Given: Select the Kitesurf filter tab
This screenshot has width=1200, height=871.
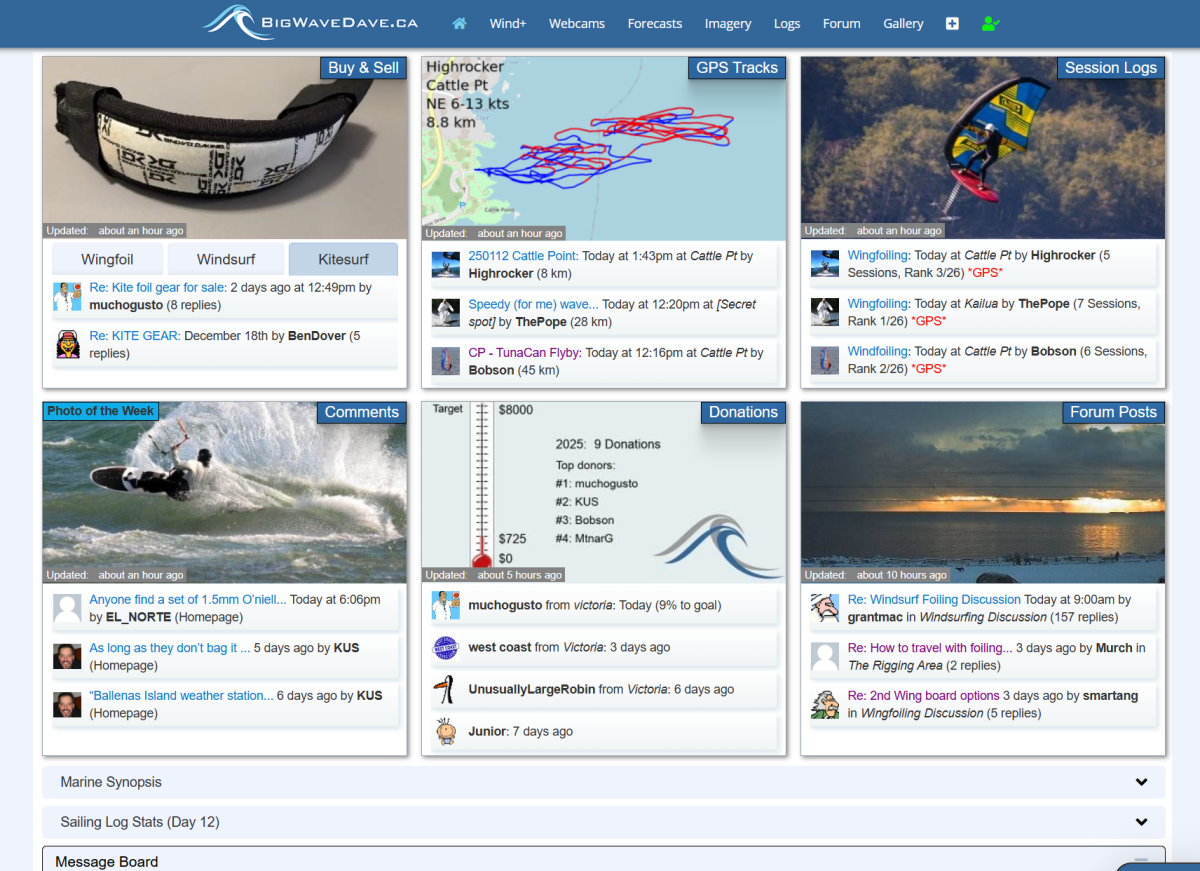Looking at the screenshot, I should [x=343, y=259].
